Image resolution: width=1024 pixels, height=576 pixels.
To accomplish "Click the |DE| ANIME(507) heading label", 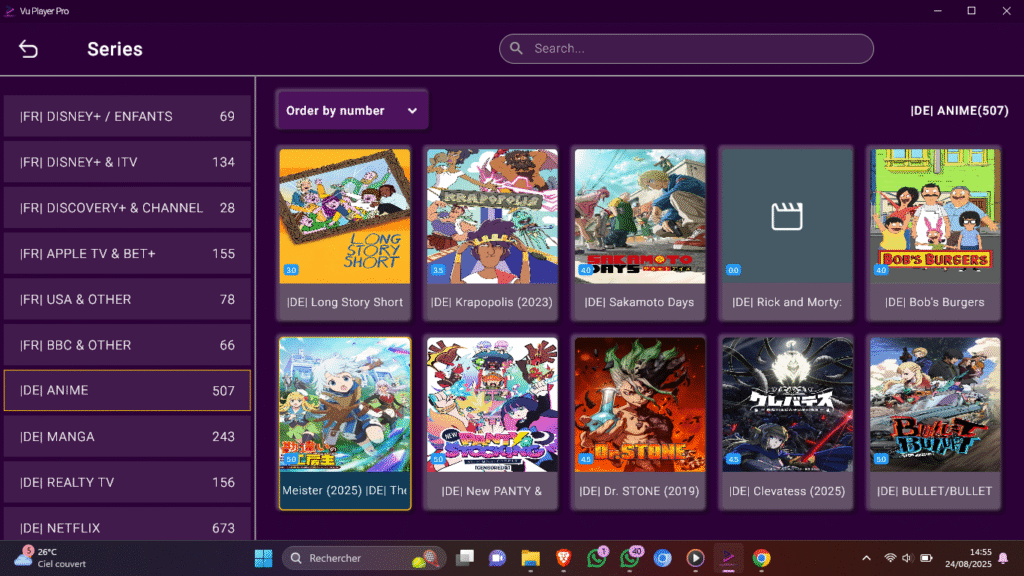I will 959,110.
